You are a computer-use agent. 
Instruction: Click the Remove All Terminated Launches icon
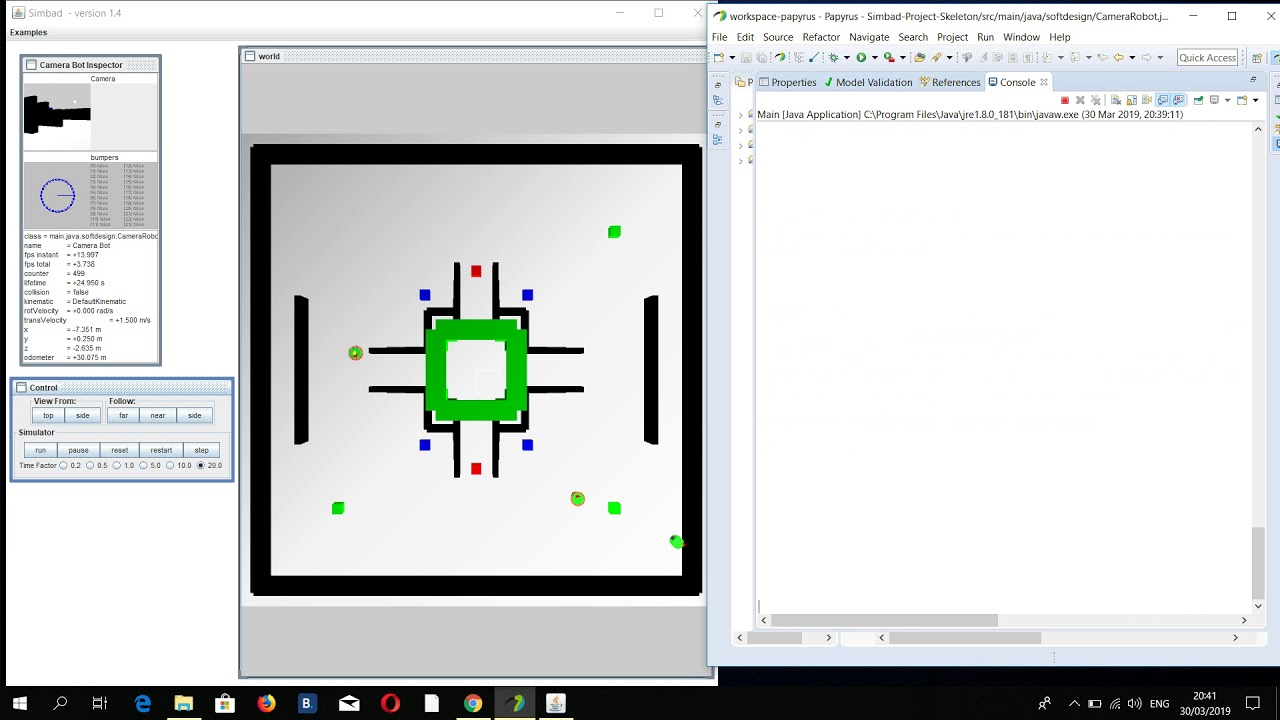[x=1095, y=100]
